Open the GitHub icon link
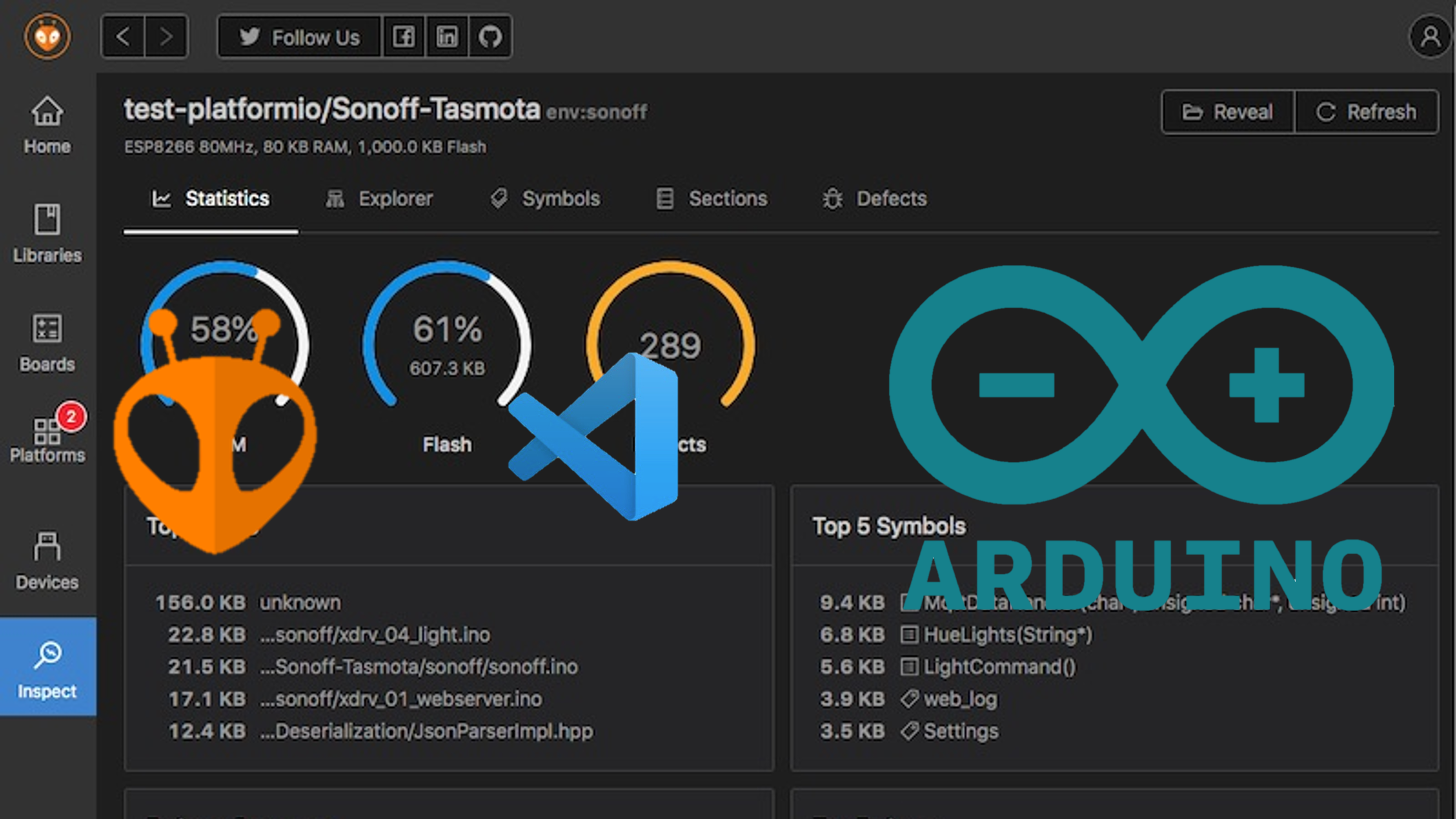The height and width of the screenshot is (819, 1456). tap(490, 37)
